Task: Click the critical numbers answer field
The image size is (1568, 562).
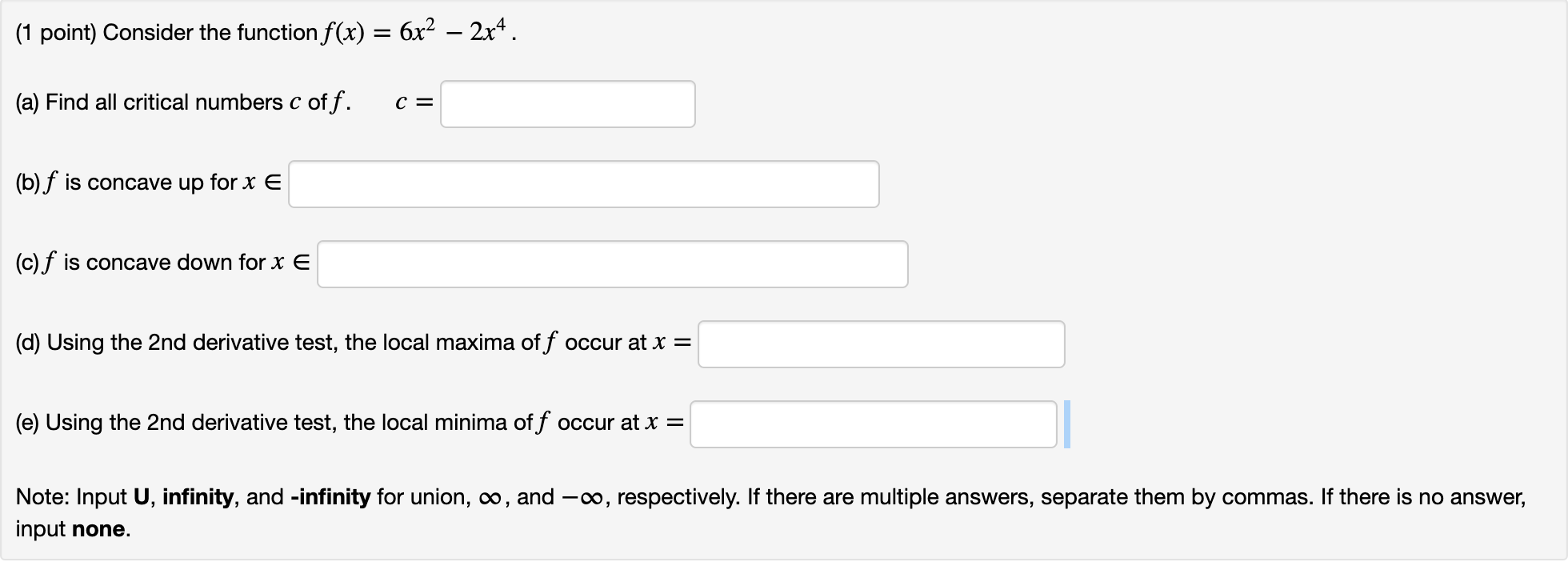Action: pos(568,103)
